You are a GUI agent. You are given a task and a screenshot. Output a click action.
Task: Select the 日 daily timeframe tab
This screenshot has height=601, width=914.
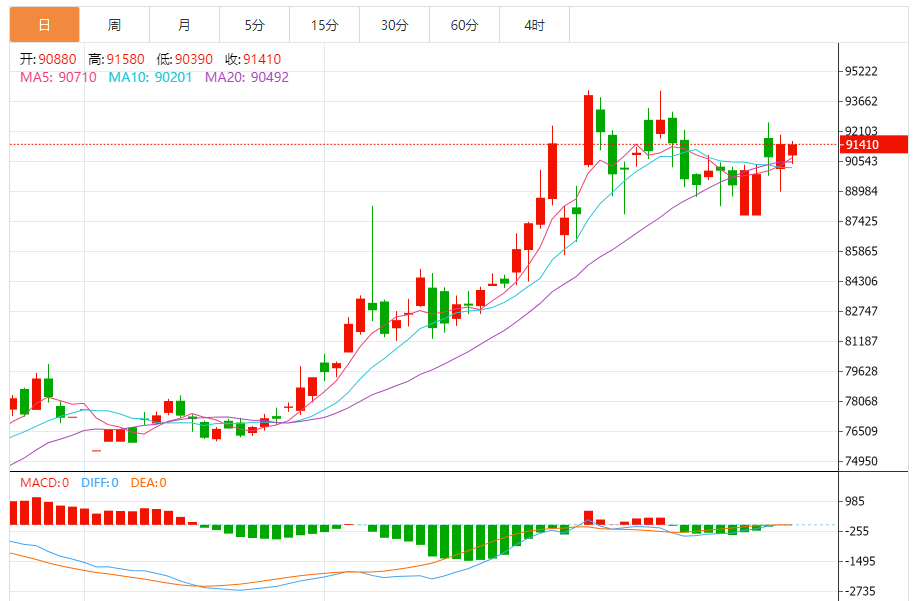[44, 24]
